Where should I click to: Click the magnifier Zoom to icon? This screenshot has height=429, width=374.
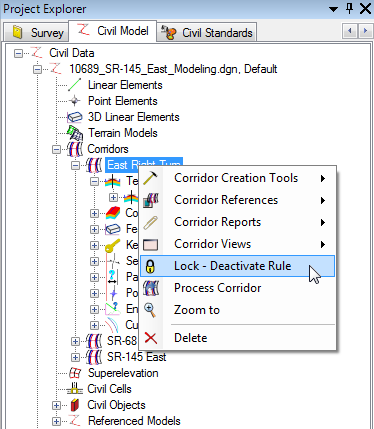[150, 310]
